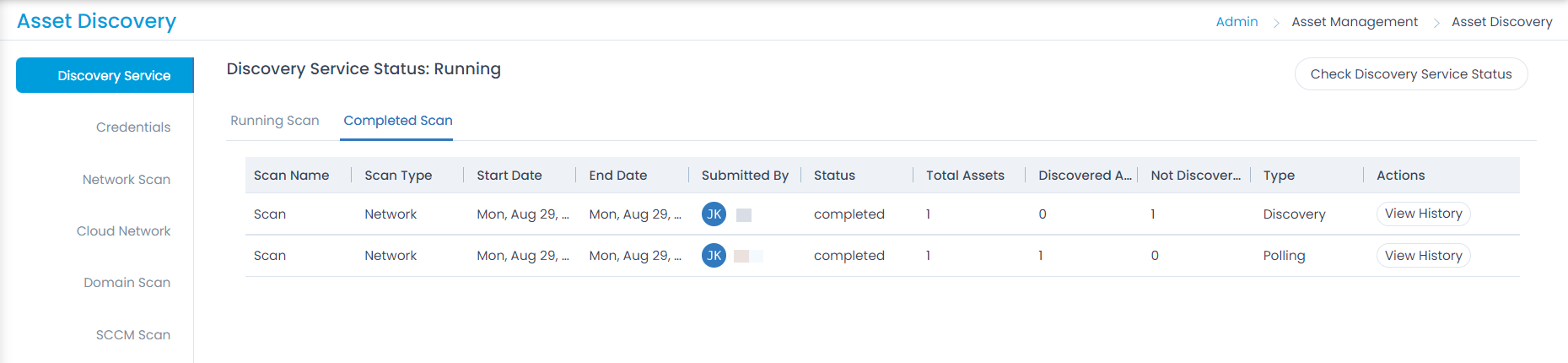
Task: Click the JK avatar in second row
Action: click(714, 255)
